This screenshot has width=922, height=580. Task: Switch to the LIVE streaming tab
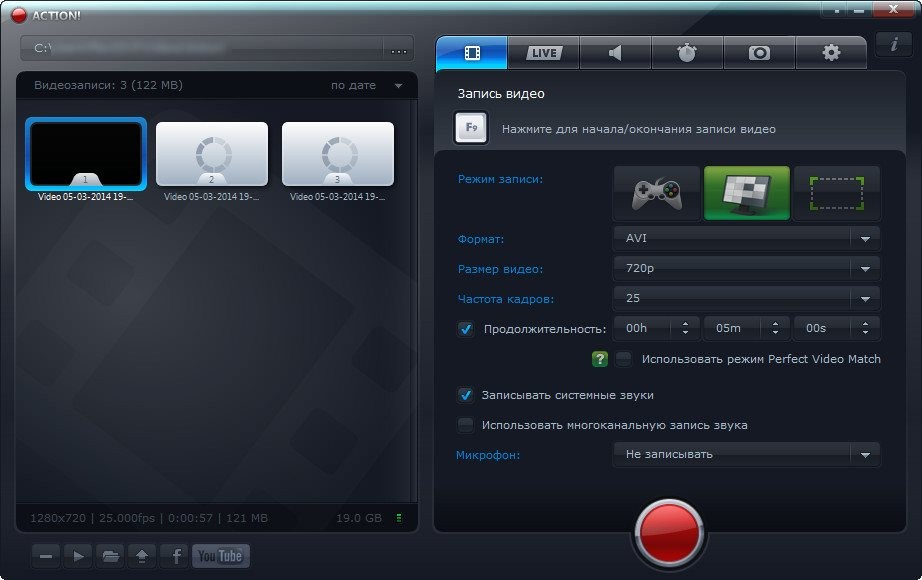coord(544,54)
